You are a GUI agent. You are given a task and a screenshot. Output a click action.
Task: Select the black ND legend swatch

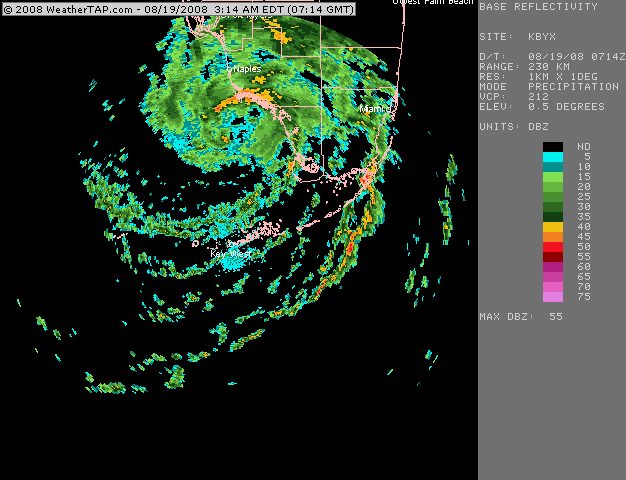[553, 147]
